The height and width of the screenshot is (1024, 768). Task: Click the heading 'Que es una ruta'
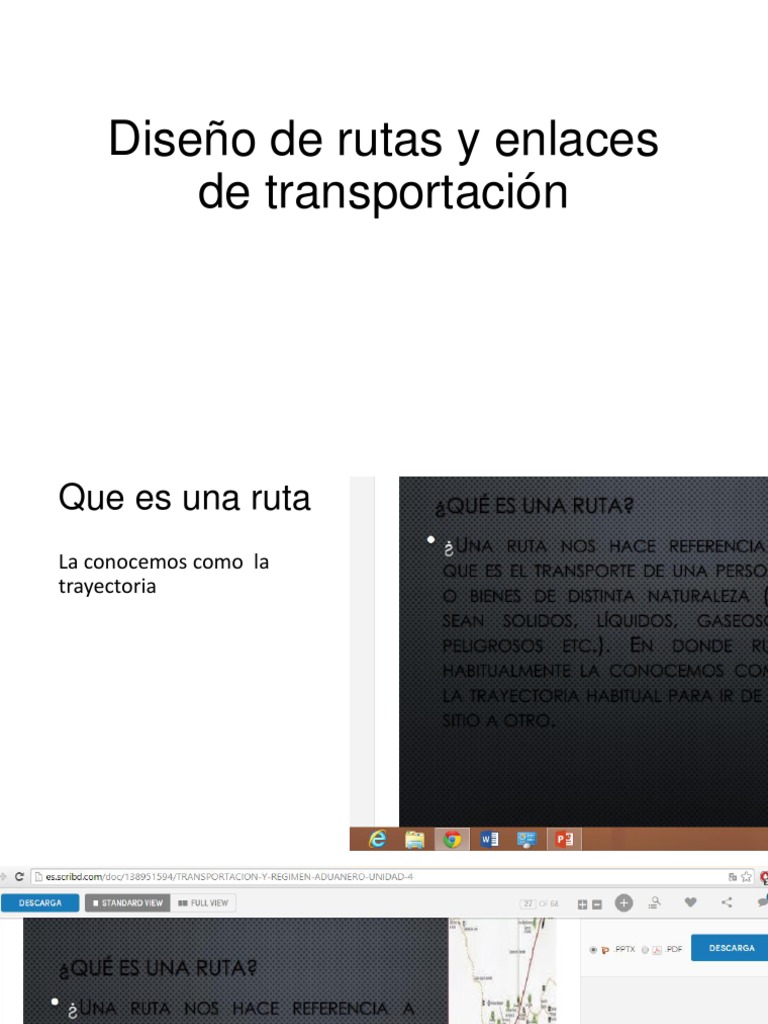184,498
